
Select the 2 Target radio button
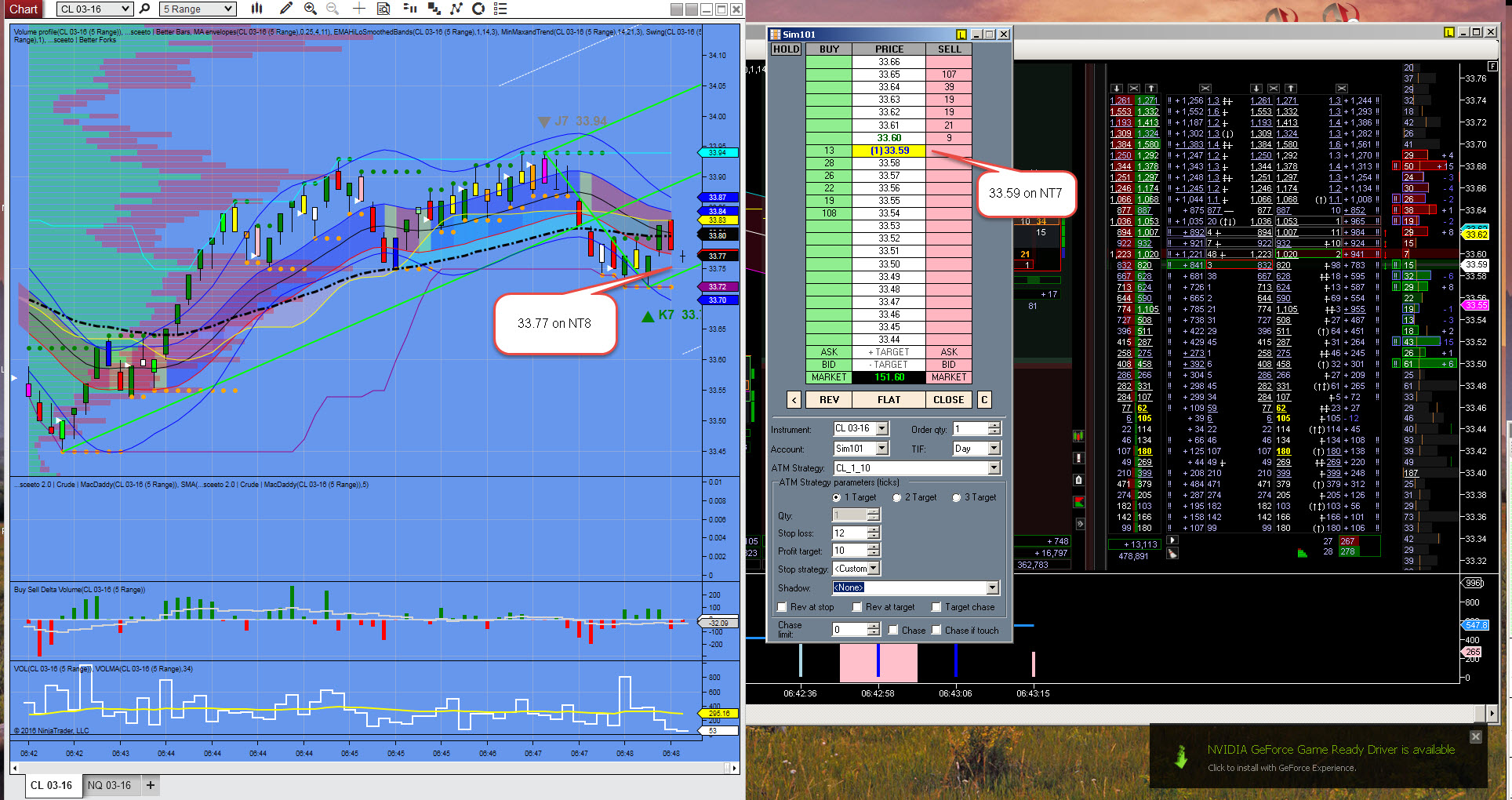pyautogui.click(x=897, y=498)
